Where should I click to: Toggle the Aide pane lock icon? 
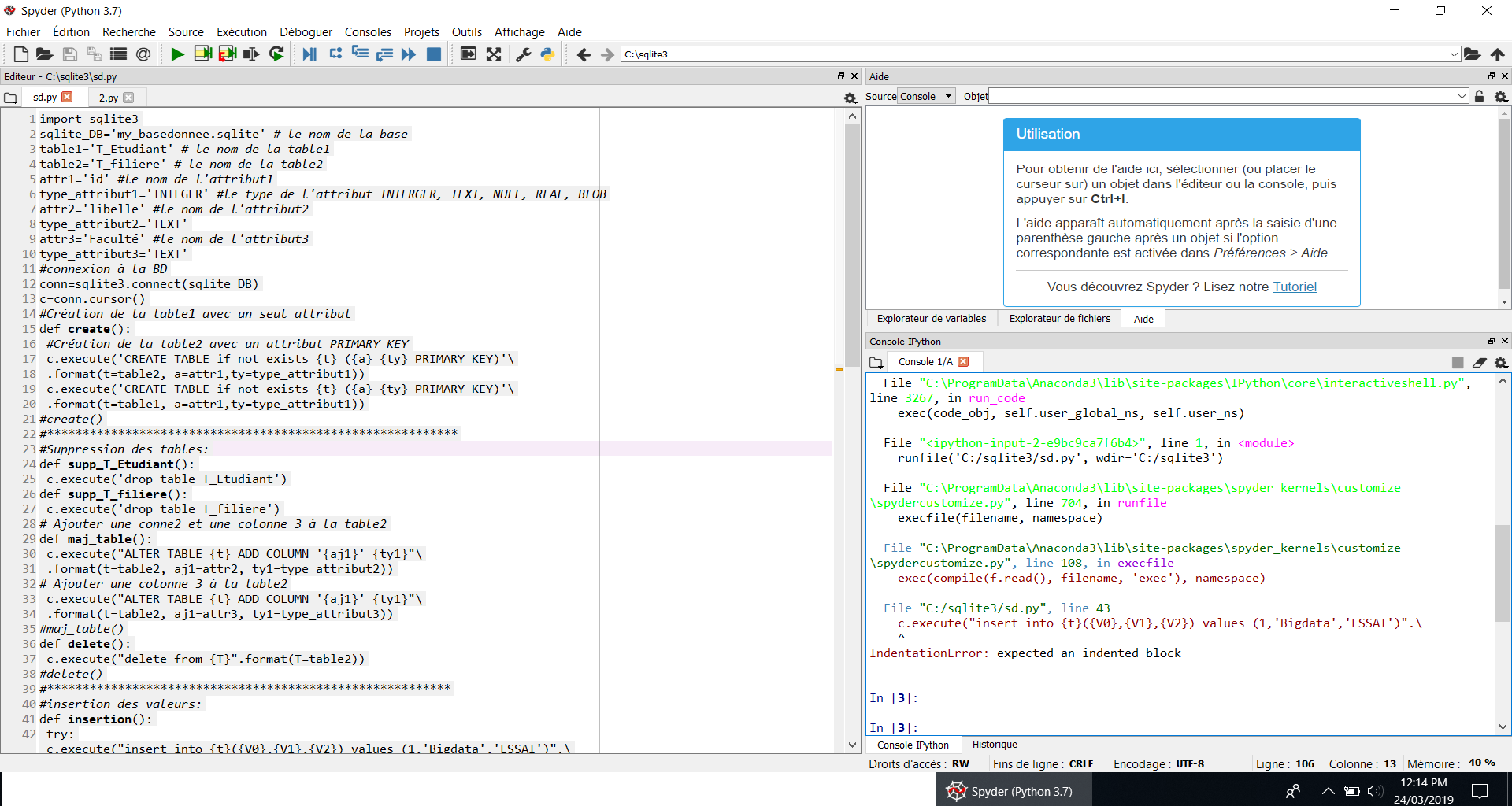tap(1479, 96)
